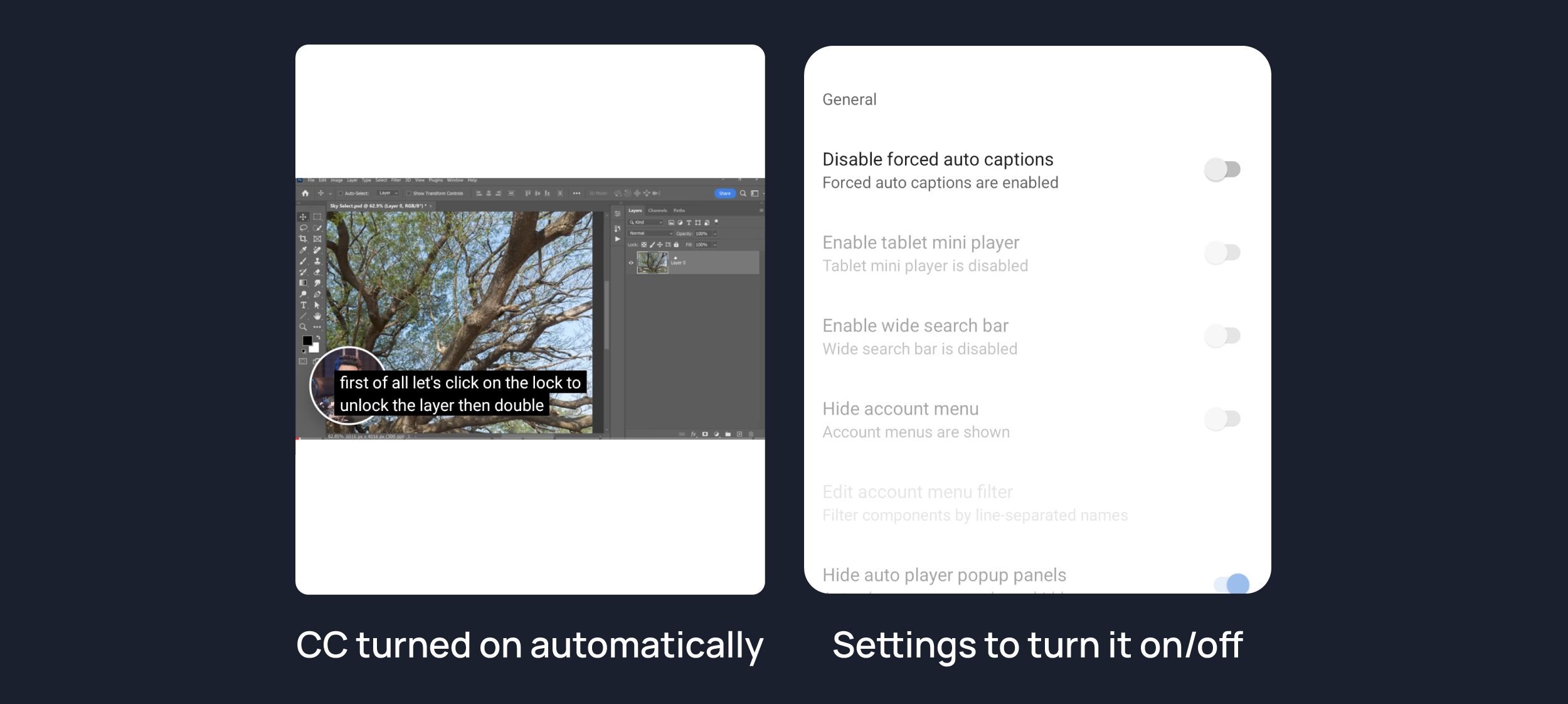
Task: Pick the Horizontal Type tool
Action: 303,305
